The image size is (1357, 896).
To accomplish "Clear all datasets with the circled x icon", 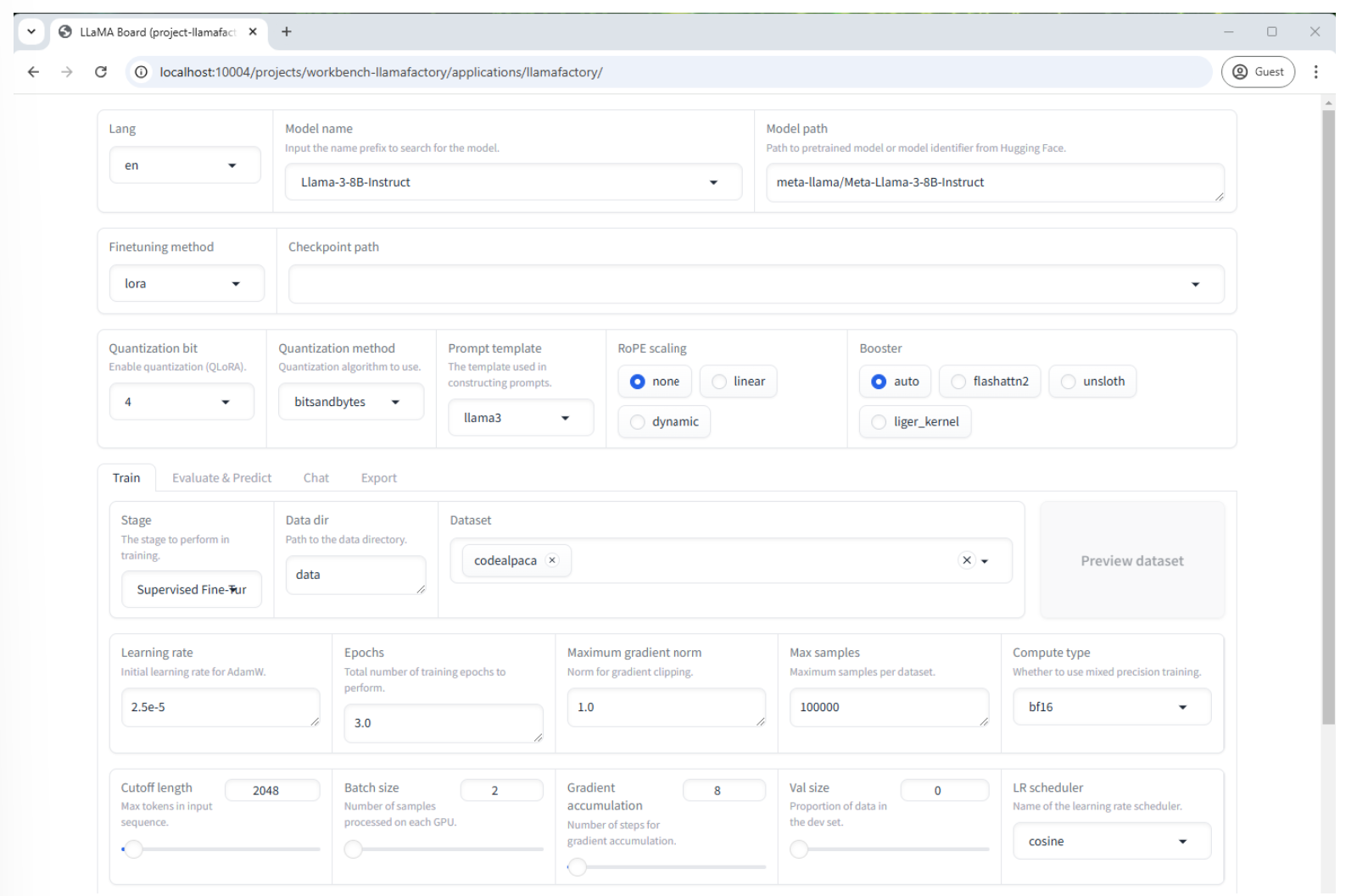I will click(x=967, y=560).
